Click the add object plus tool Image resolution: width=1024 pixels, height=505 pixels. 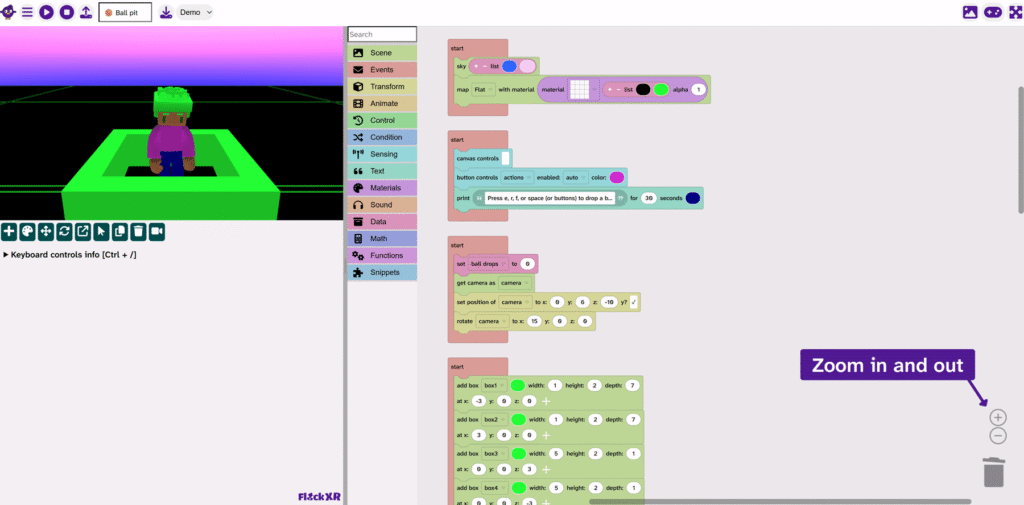point(9,231)
